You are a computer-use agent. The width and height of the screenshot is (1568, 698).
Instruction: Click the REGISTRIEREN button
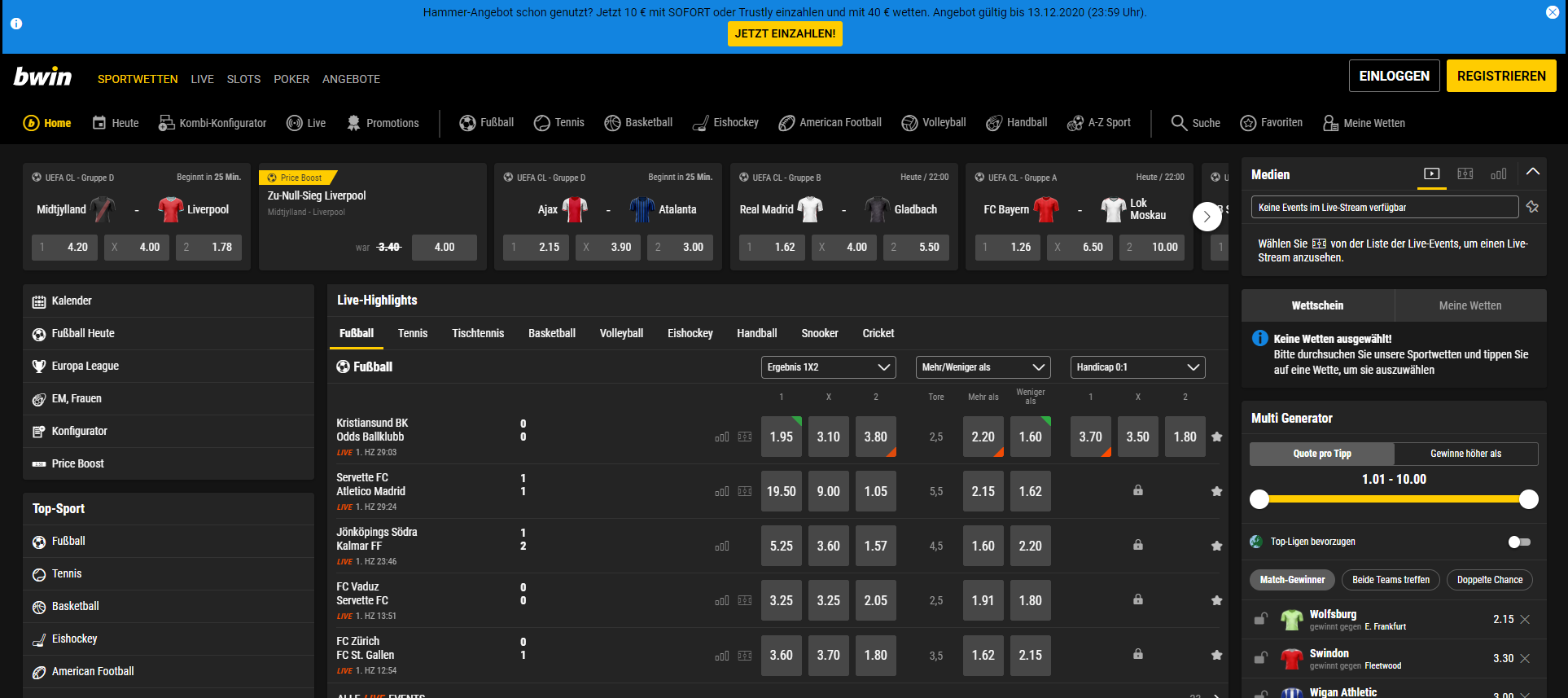point(1501,76)
